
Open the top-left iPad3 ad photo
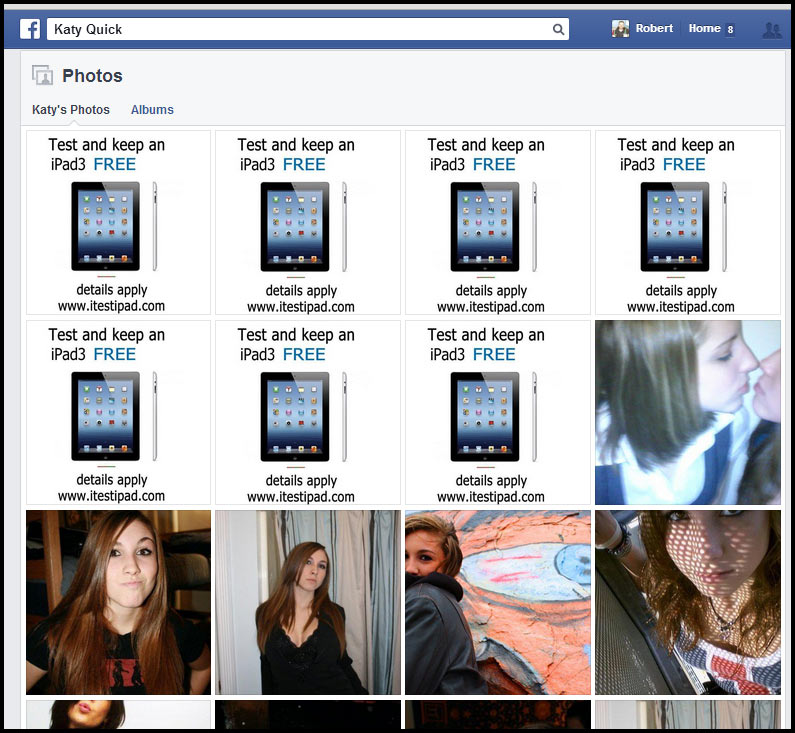coord(118,223)
